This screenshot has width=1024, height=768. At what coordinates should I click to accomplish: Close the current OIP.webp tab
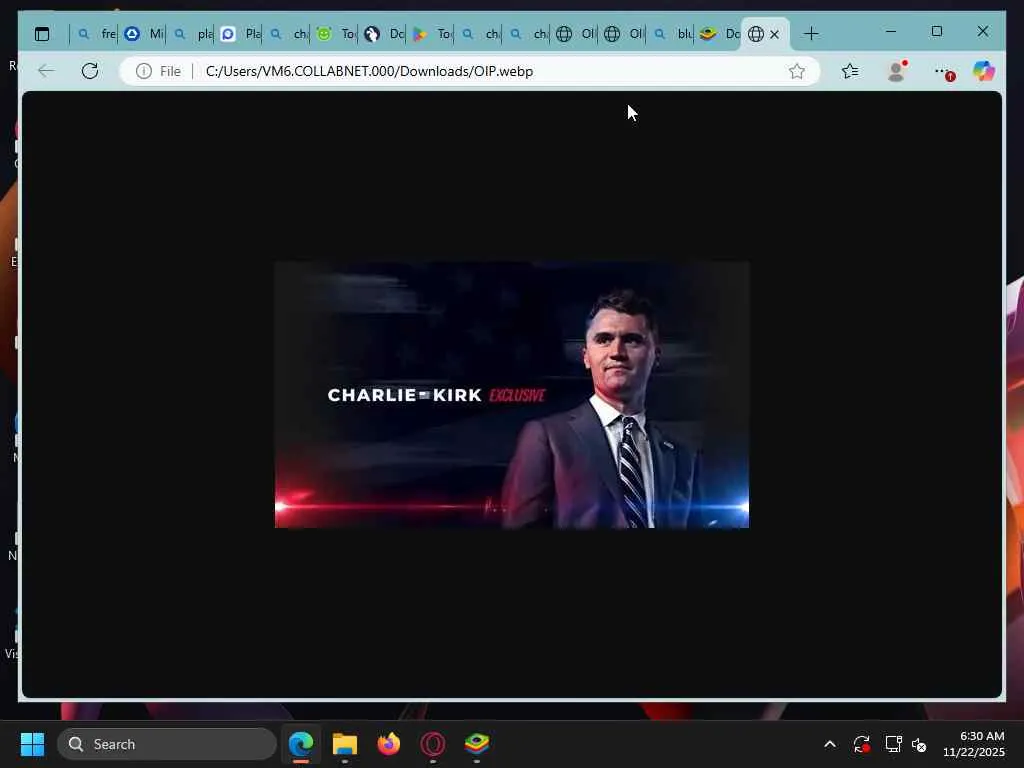tap(775, 34)
